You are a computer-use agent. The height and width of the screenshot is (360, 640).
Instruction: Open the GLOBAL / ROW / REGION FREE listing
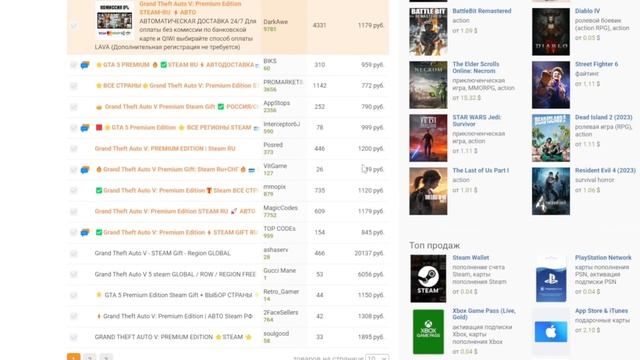175,274
